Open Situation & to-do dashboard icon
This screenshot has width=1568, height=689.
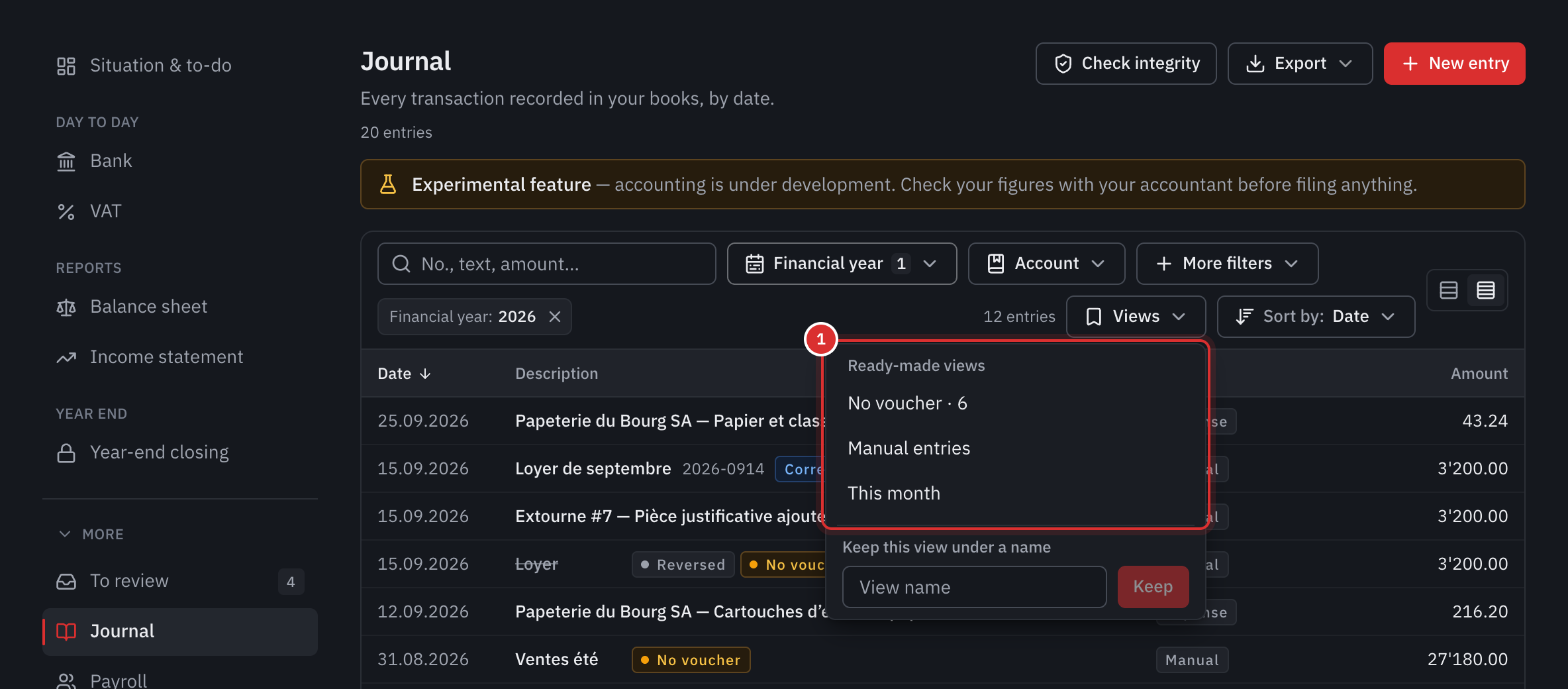click(66, 66)
